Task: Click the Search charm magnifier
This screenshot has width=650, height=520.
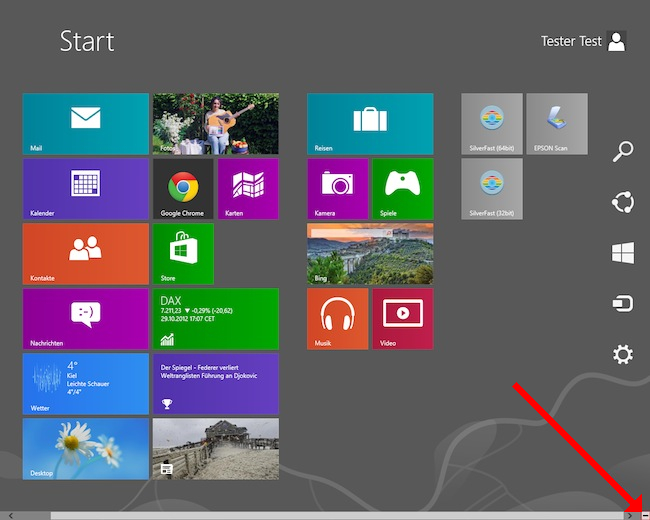Action: click(623, 152)
